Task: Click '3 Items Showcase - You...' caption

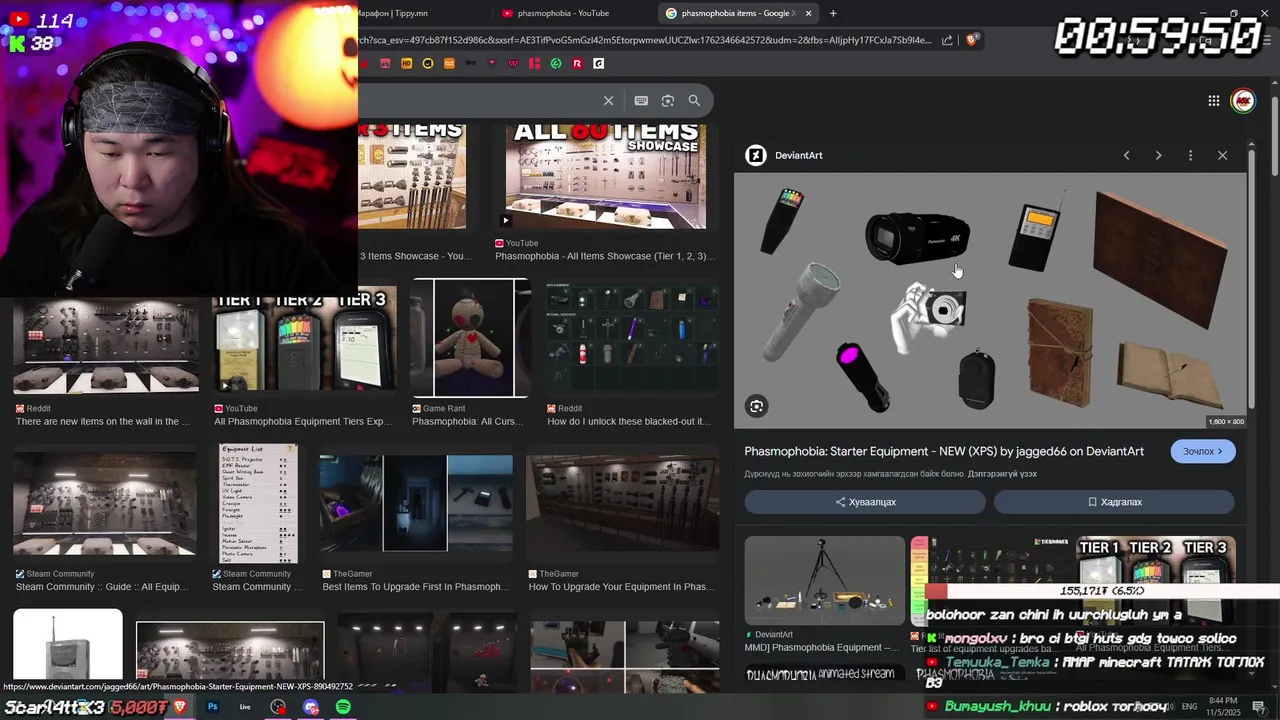Action: (415, 256)
